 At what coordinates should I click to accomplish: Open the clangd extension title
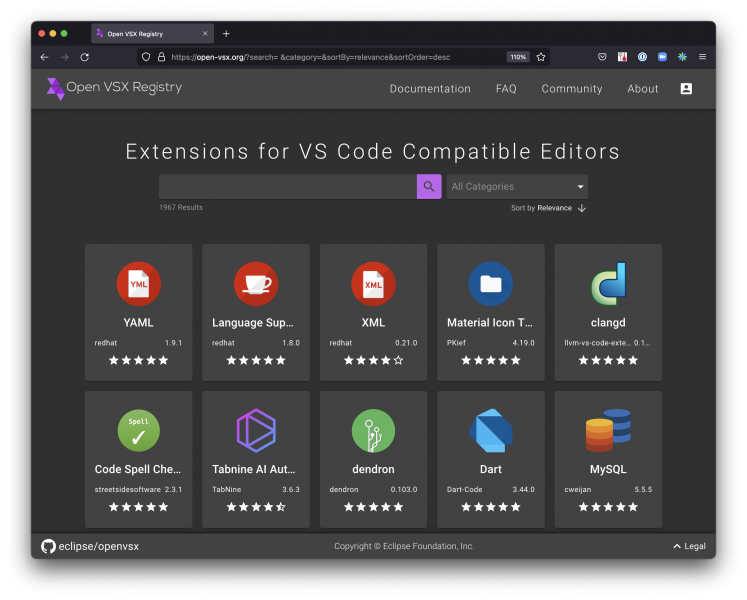point(608,323)
